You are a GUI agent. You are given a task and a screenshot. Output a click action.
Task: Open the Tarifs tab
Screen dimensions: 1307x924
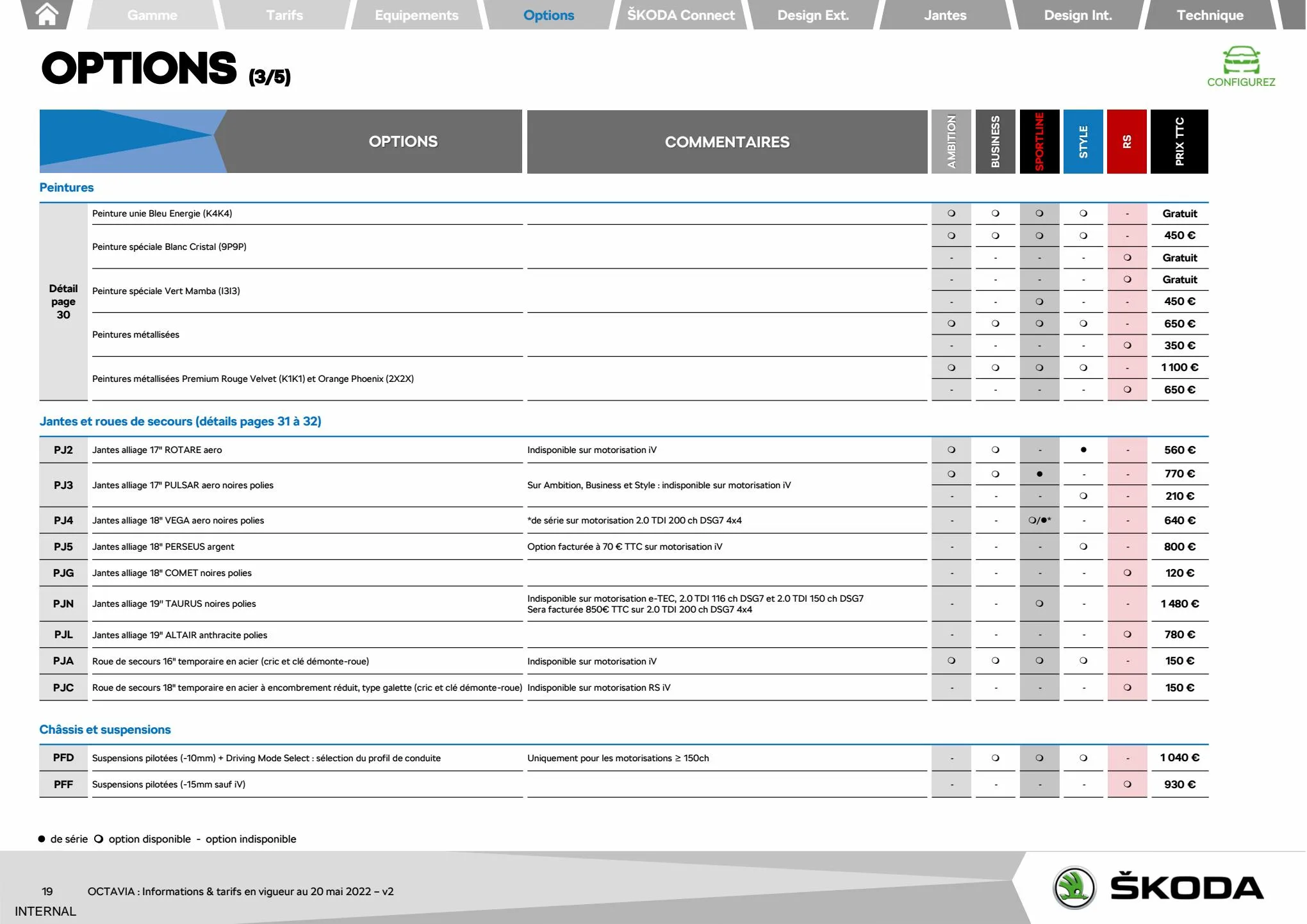[284, 15]
